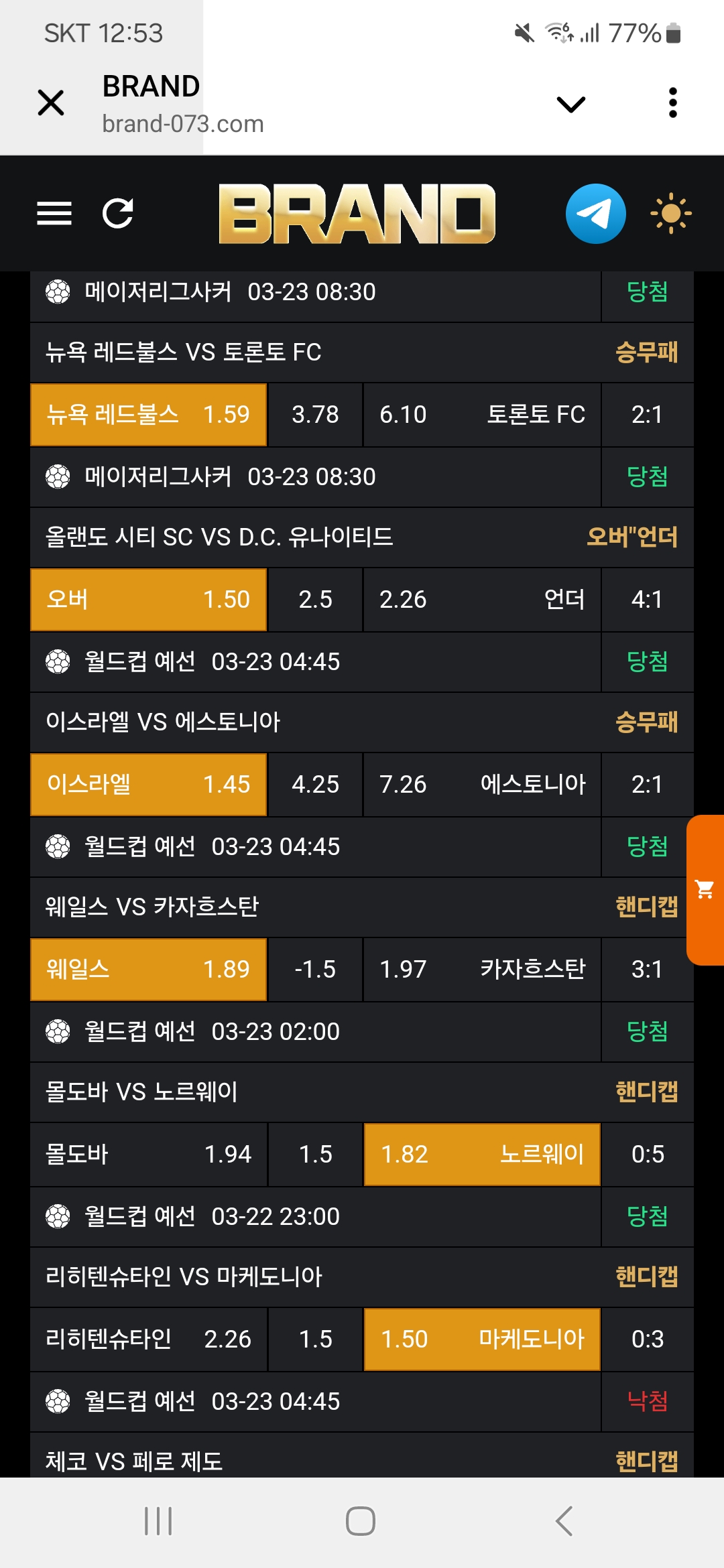This screenshot has width=724, height=1568.
Task: Open Android recent apps button
Action: tap(159, 1521)
